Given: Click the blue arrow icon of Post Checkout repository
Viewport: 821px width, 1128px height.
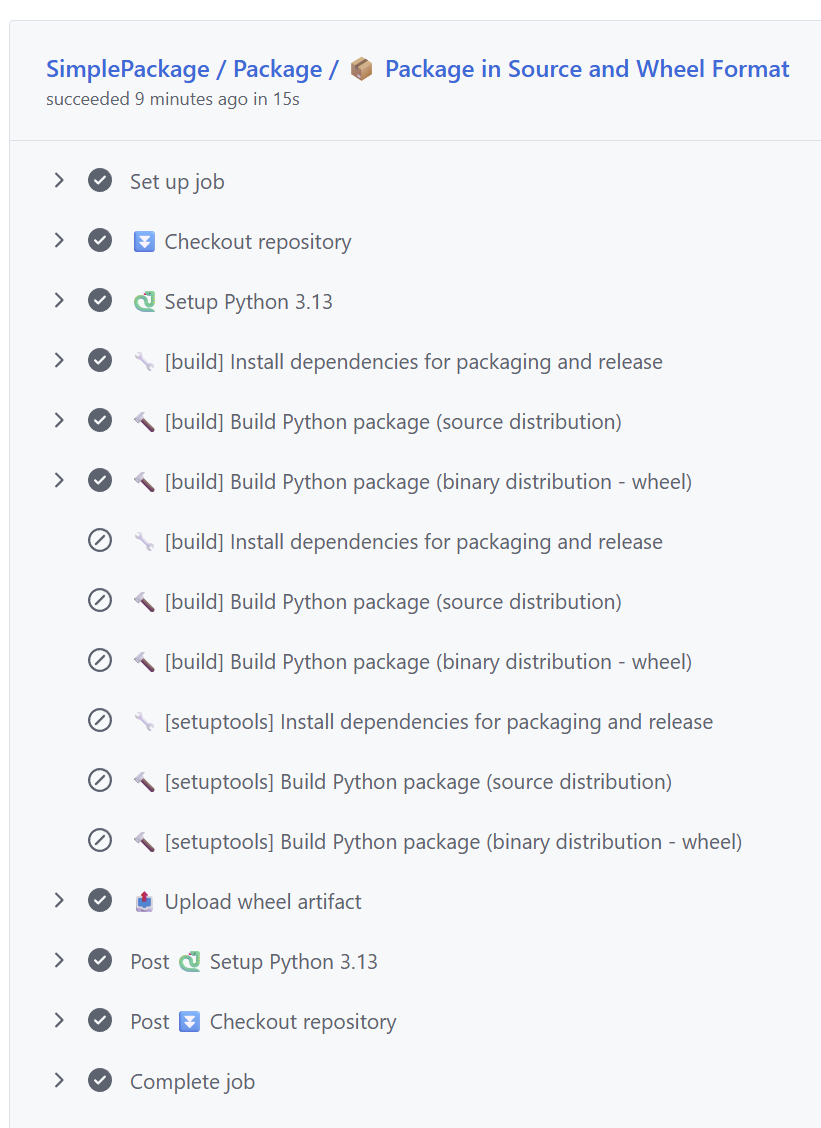Looking at the screenshot, I should coord(189,1021).
